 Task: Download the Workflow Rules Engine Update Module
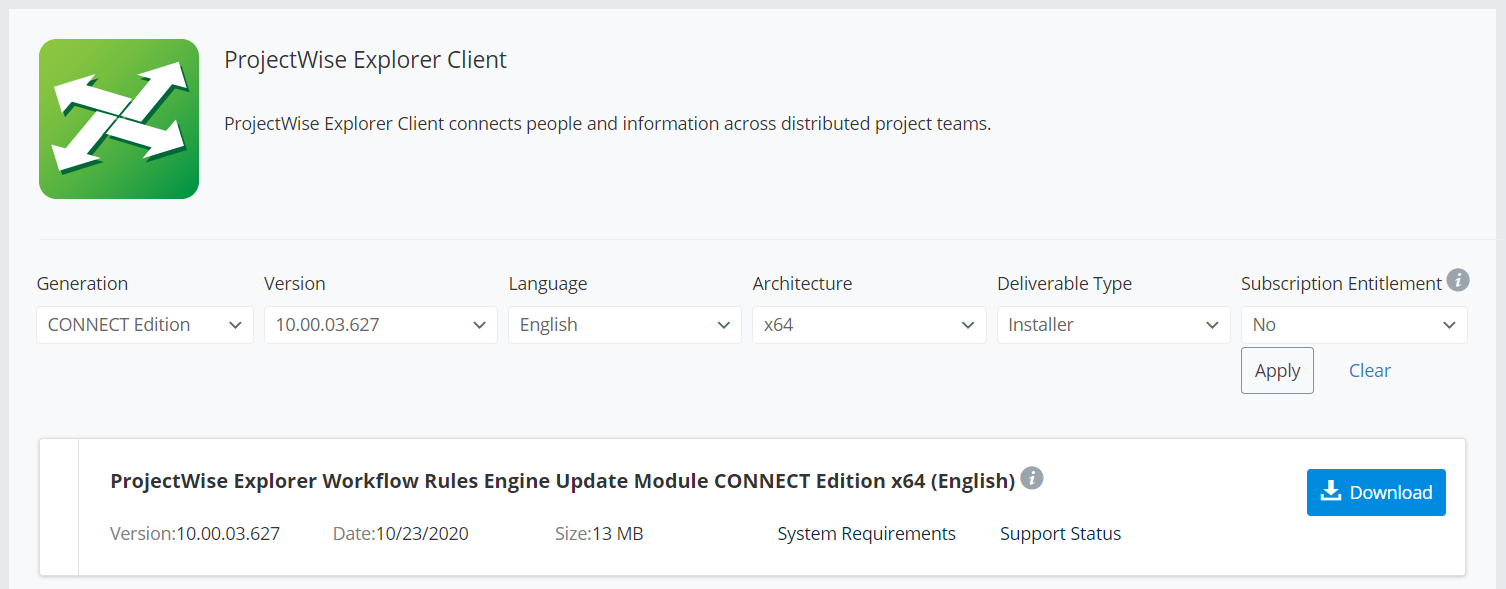(1376, 492)
